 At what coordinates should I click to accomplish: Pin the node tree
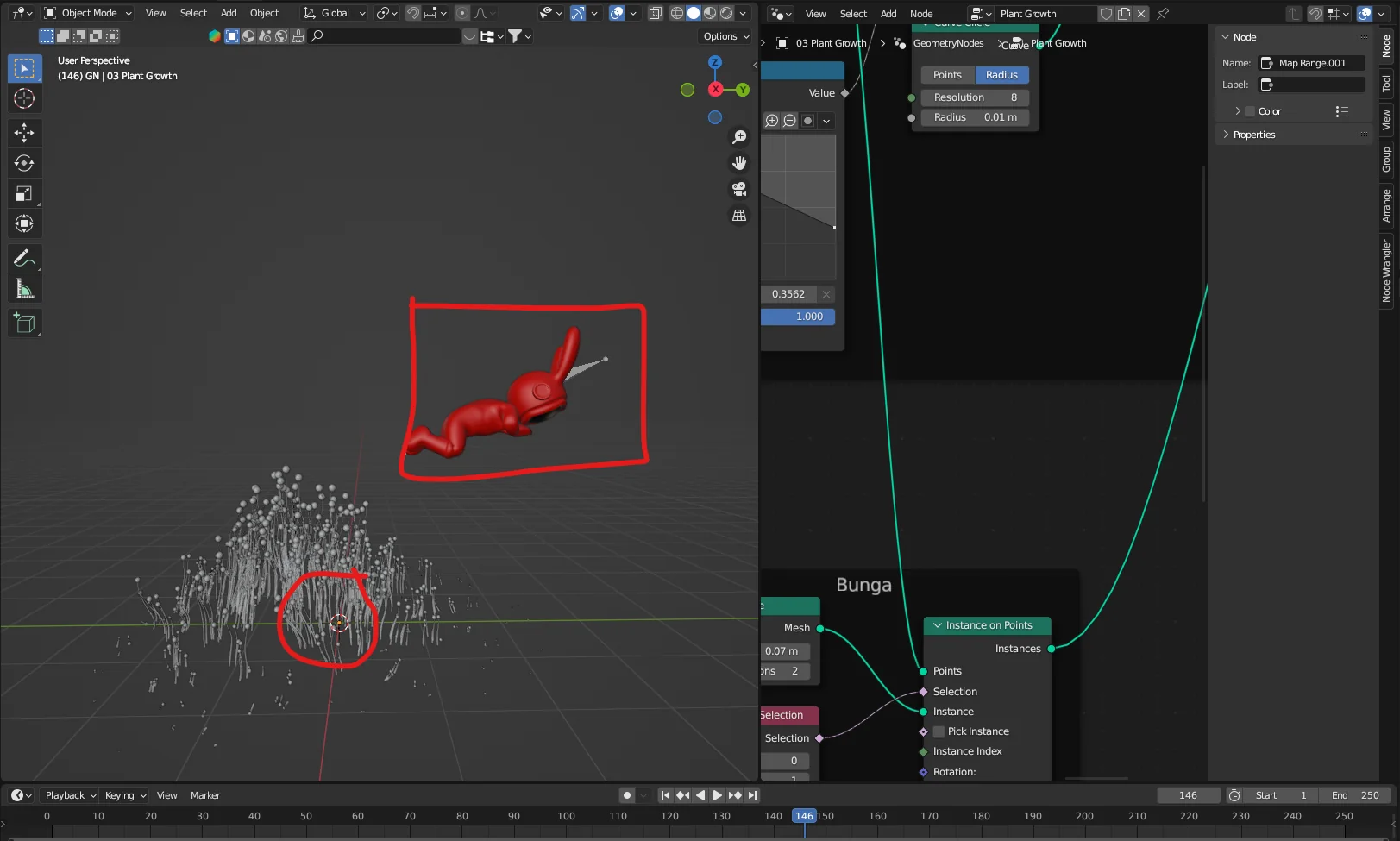coord(1163,14)
